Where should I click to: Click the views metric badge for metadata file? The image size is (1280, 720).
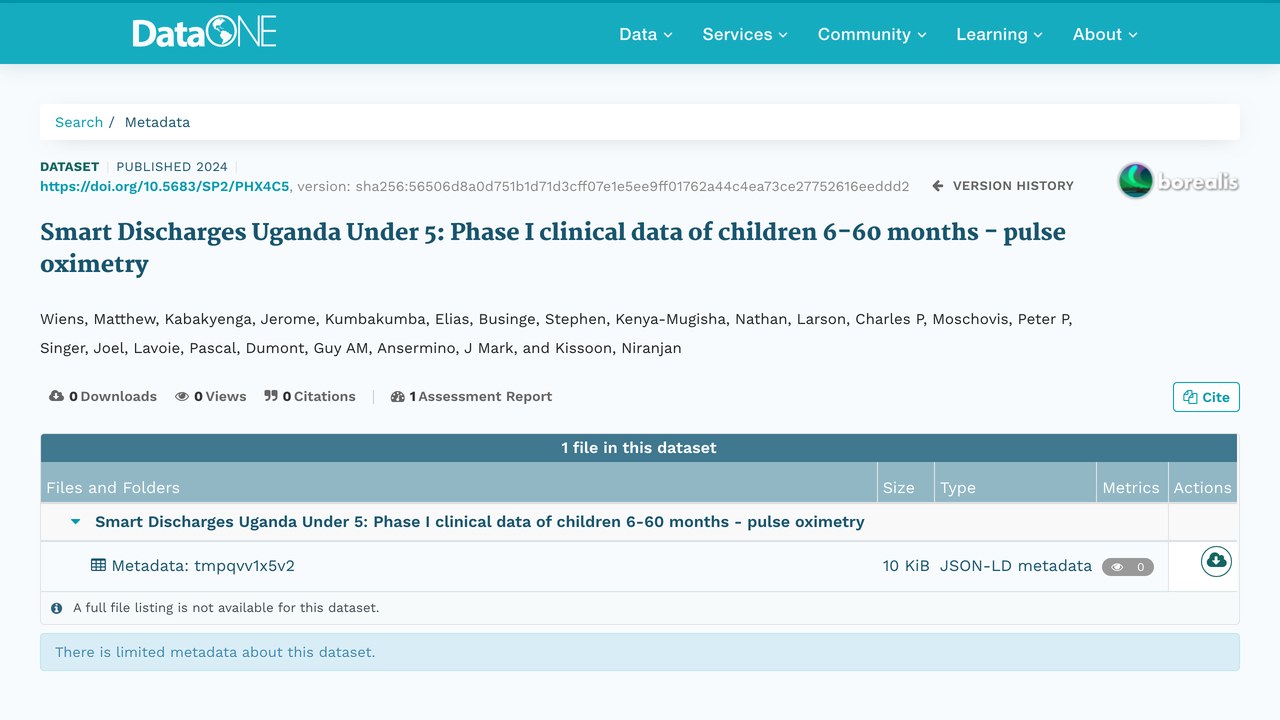point(1128,567)
